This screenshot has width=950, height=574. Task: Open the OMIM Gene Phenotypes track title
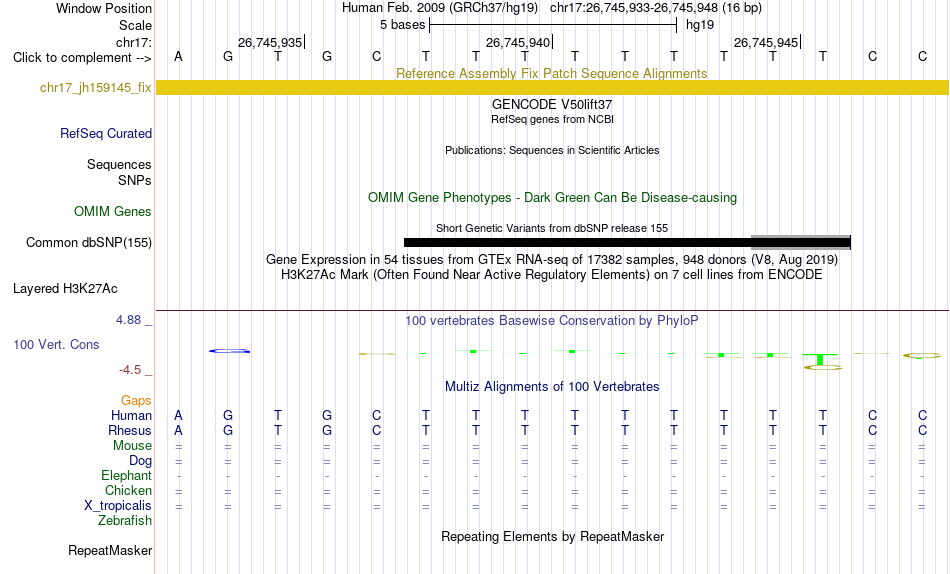tap(552, 198)
